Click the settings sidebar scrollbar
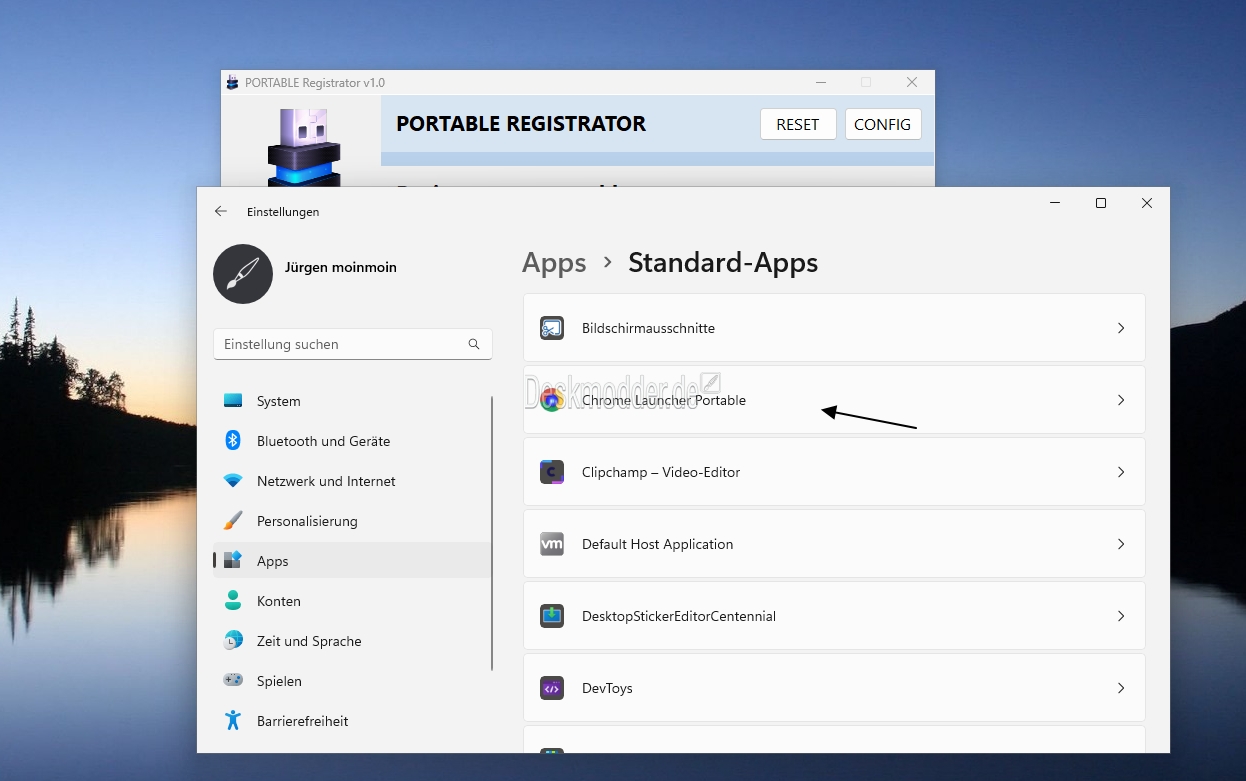 click(492, 533)
